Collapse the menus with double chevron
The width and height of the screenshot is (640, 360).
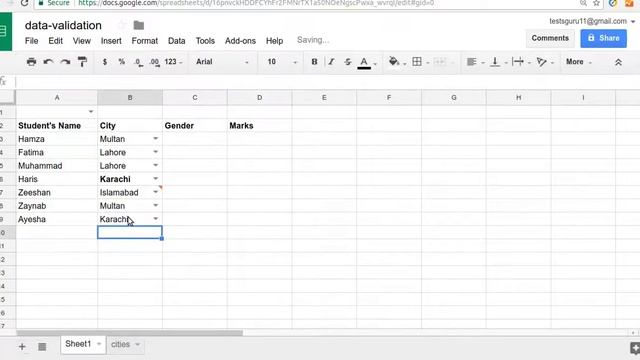point(618,62)
